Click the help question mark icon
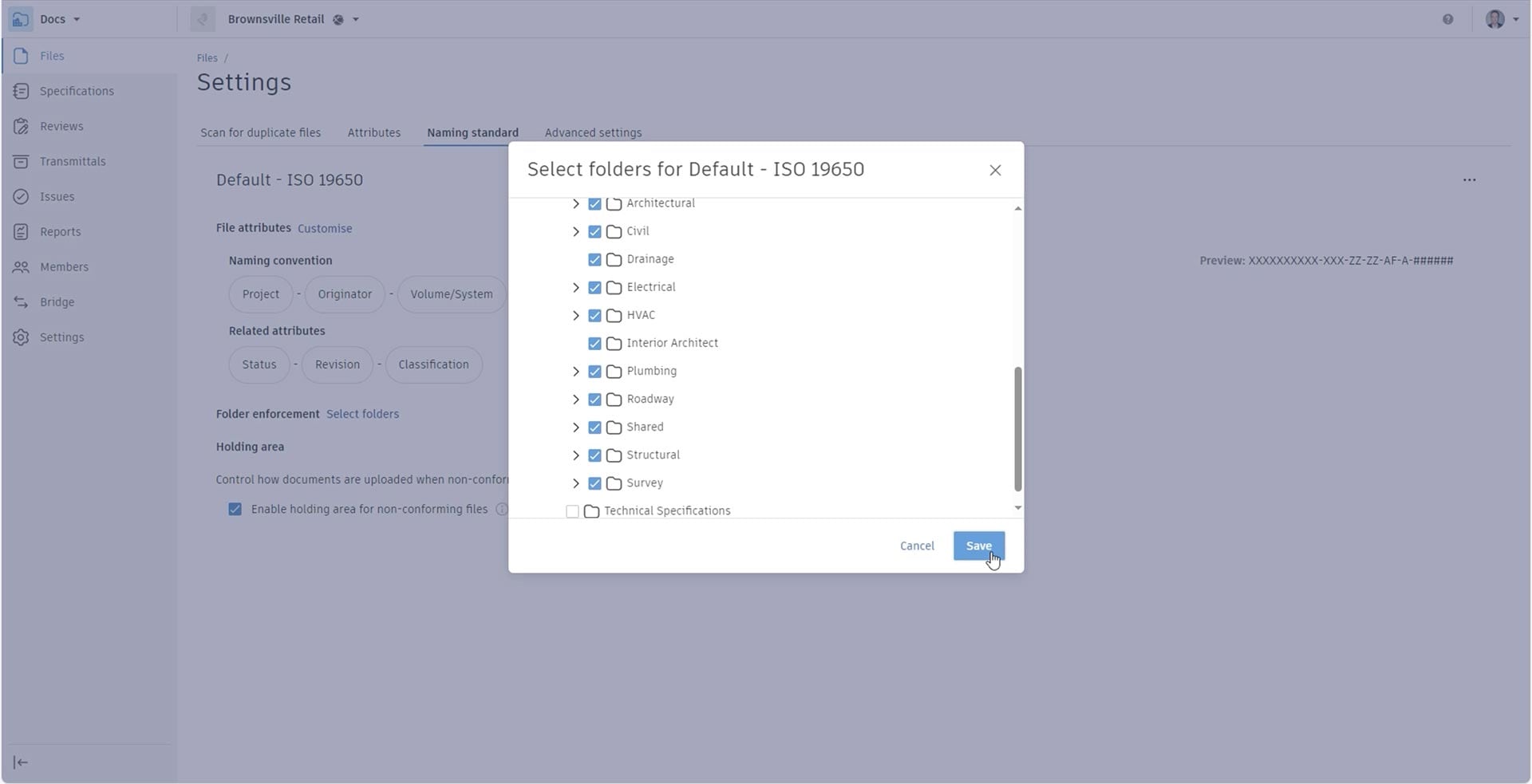Image resolution: width=1532 pixels, height=784 pixels. 1447,19
